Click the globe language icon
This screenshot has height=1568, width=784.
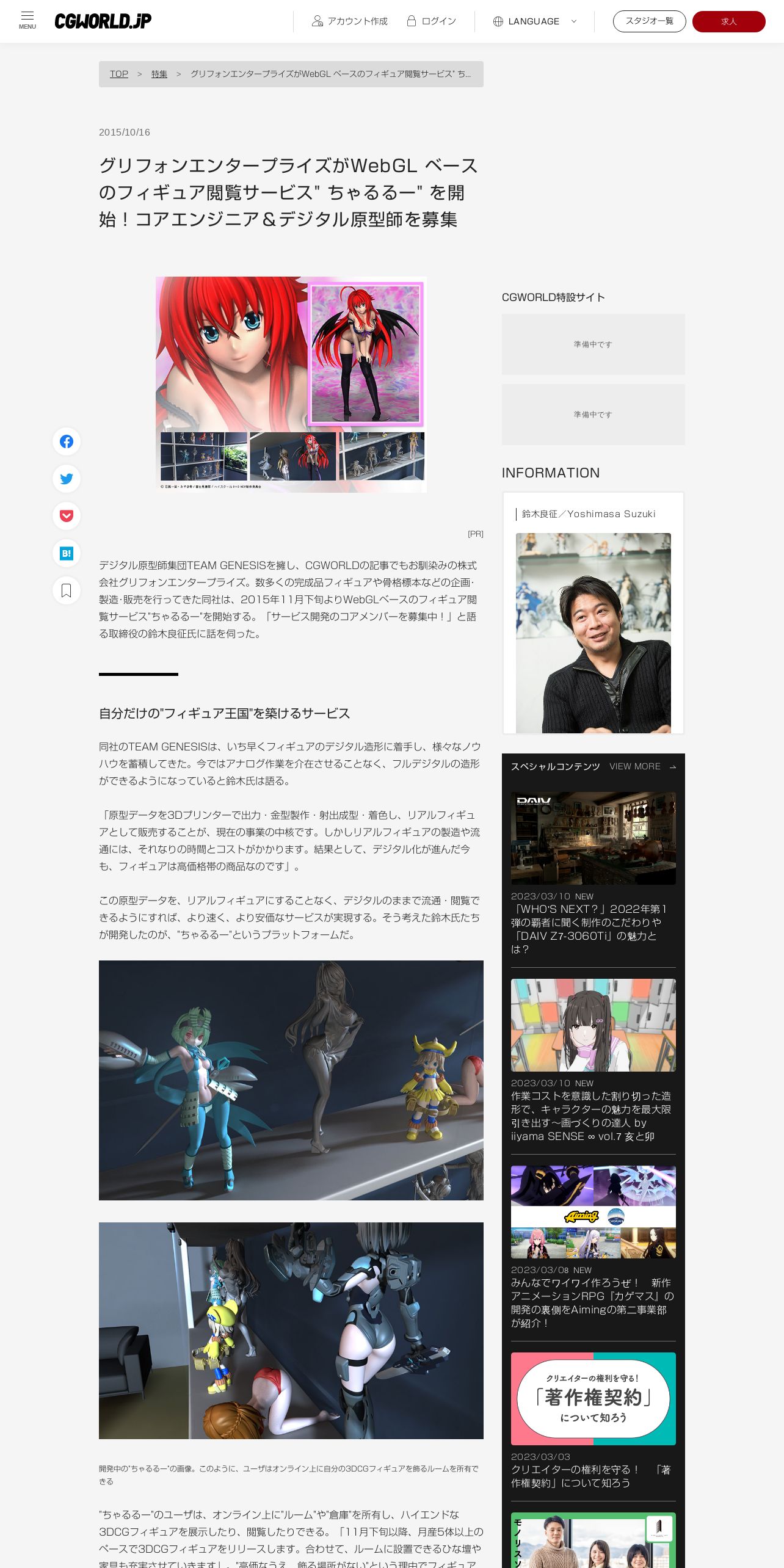click(x=498, y=21)
